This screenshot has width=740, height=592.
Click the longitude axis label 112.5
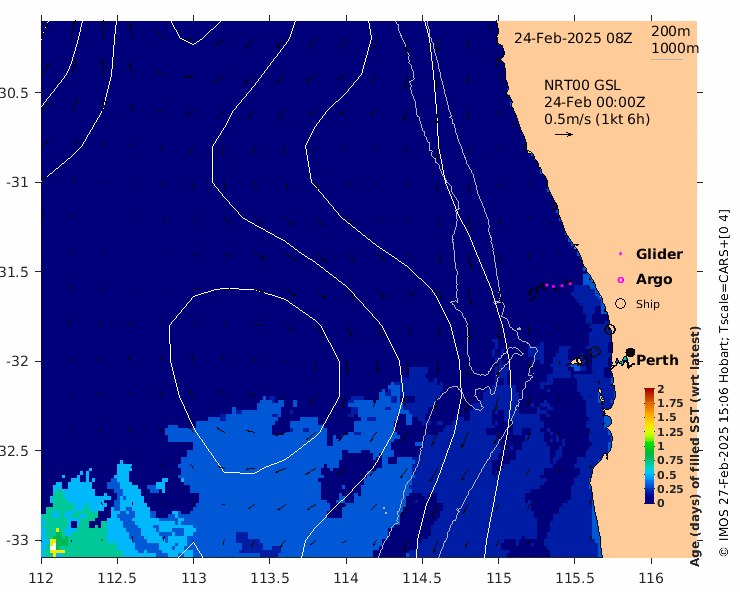117,578
